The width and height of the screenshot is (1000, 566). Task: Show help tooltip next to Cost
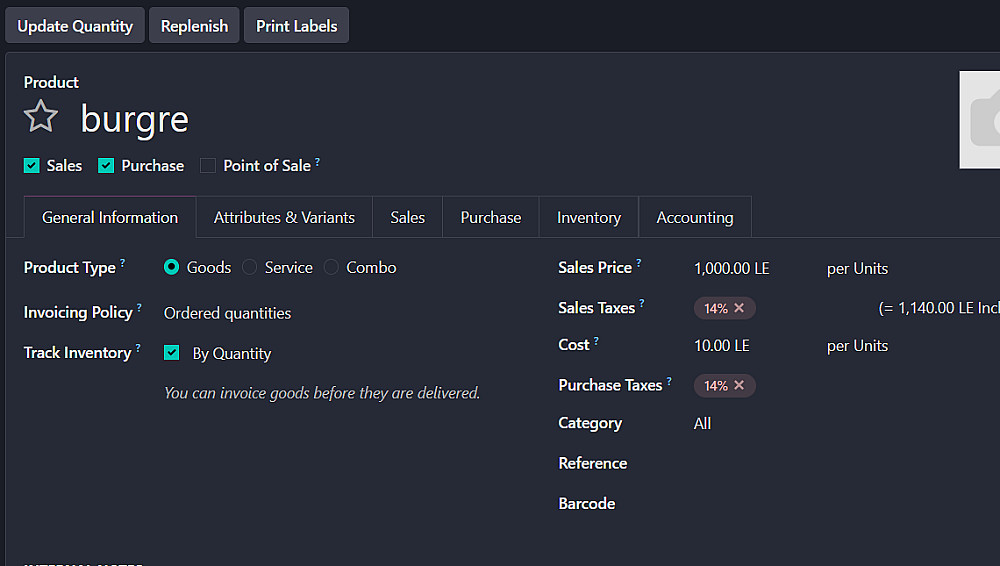coord(596,341)
